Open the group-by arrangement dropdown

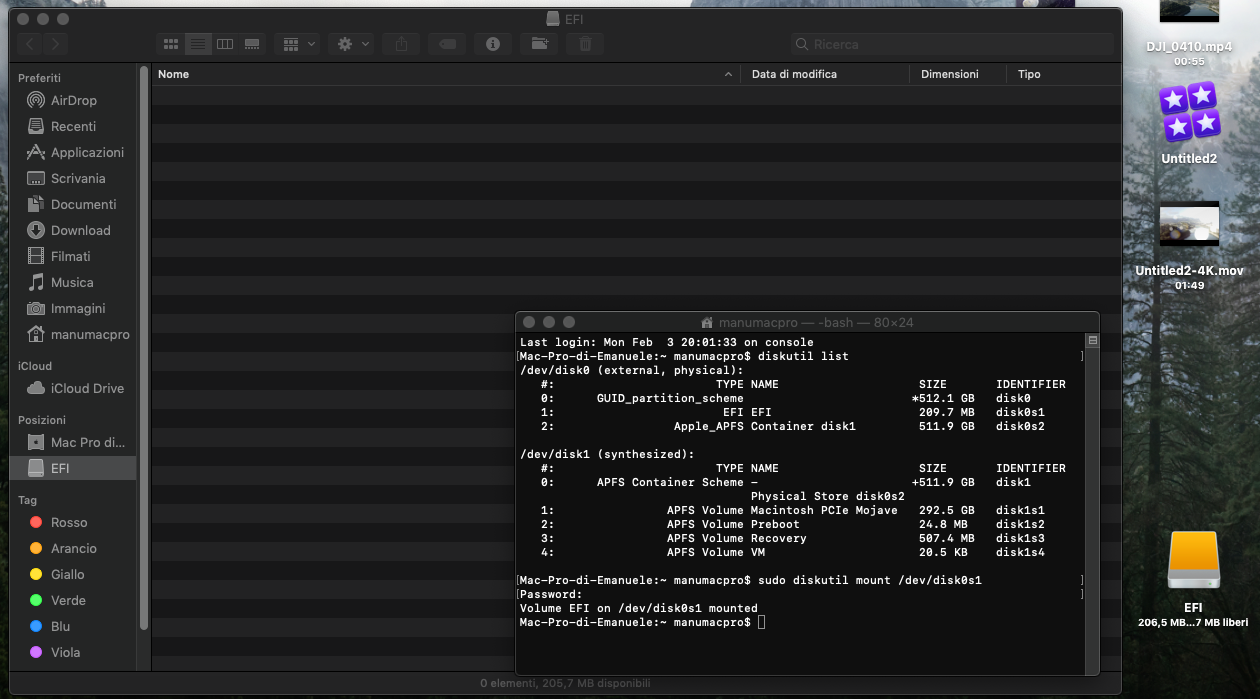(298, 44)
